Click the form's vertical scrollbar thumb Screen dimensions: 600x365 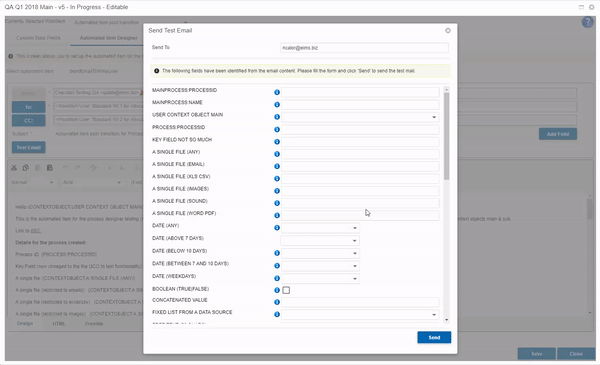point(447,136)
